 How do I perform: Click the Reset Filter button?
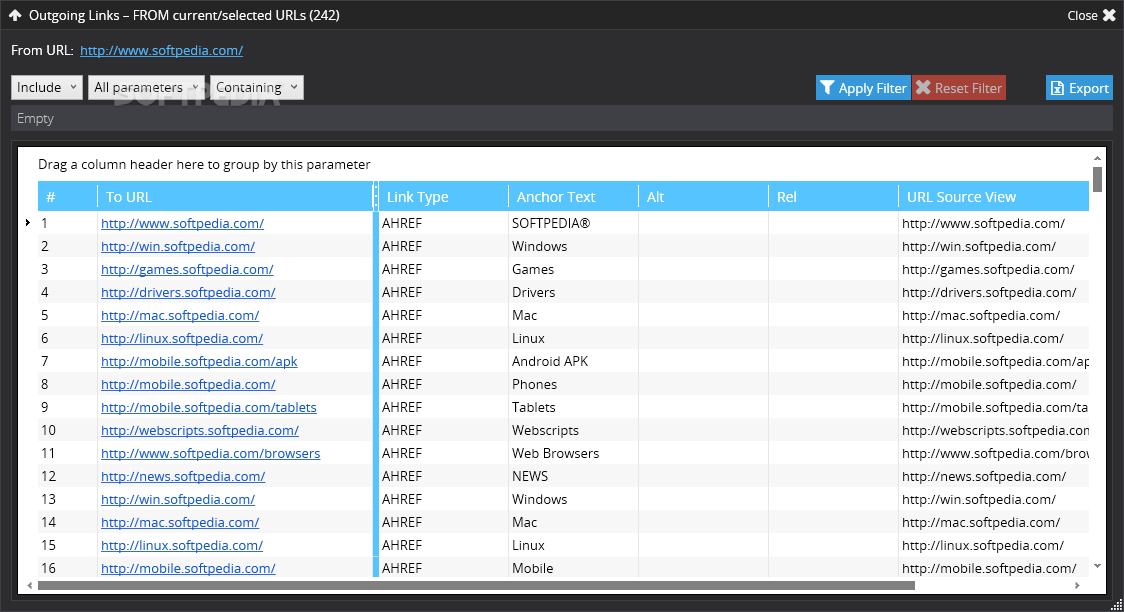tap(959, 88)
